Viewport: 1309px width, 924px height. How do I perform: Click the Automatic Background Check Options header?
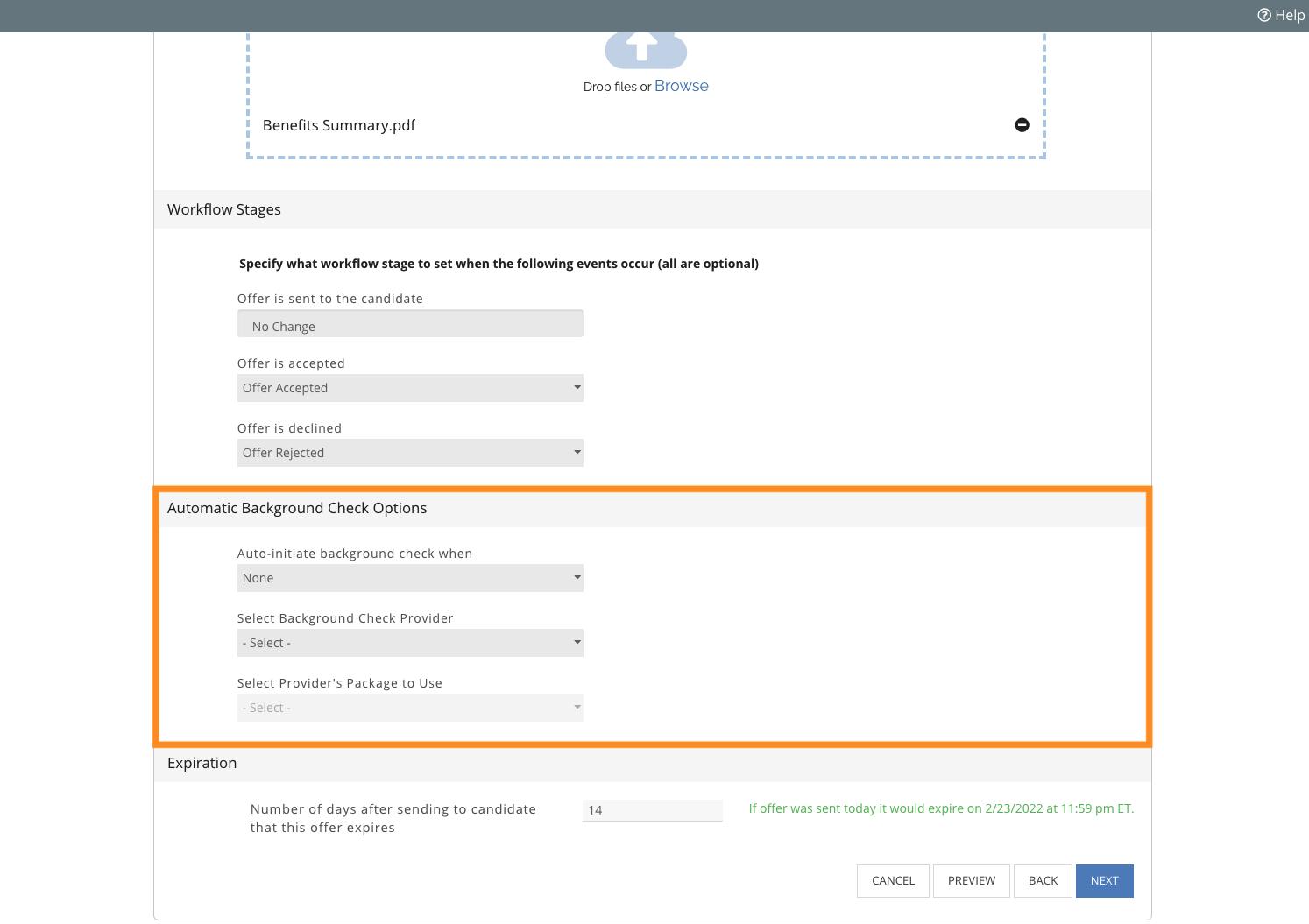[x=297, y=508]
